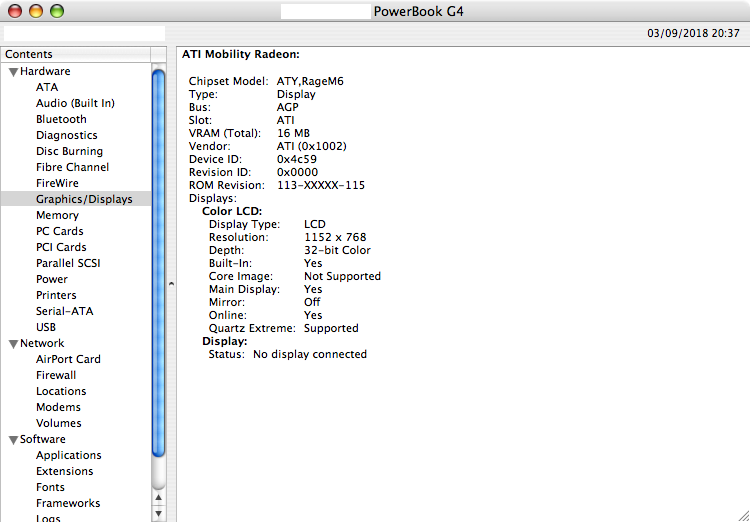Click the sidebar scroll up arrow
Viewport: 750px width, 522px height.
(158, 499)
